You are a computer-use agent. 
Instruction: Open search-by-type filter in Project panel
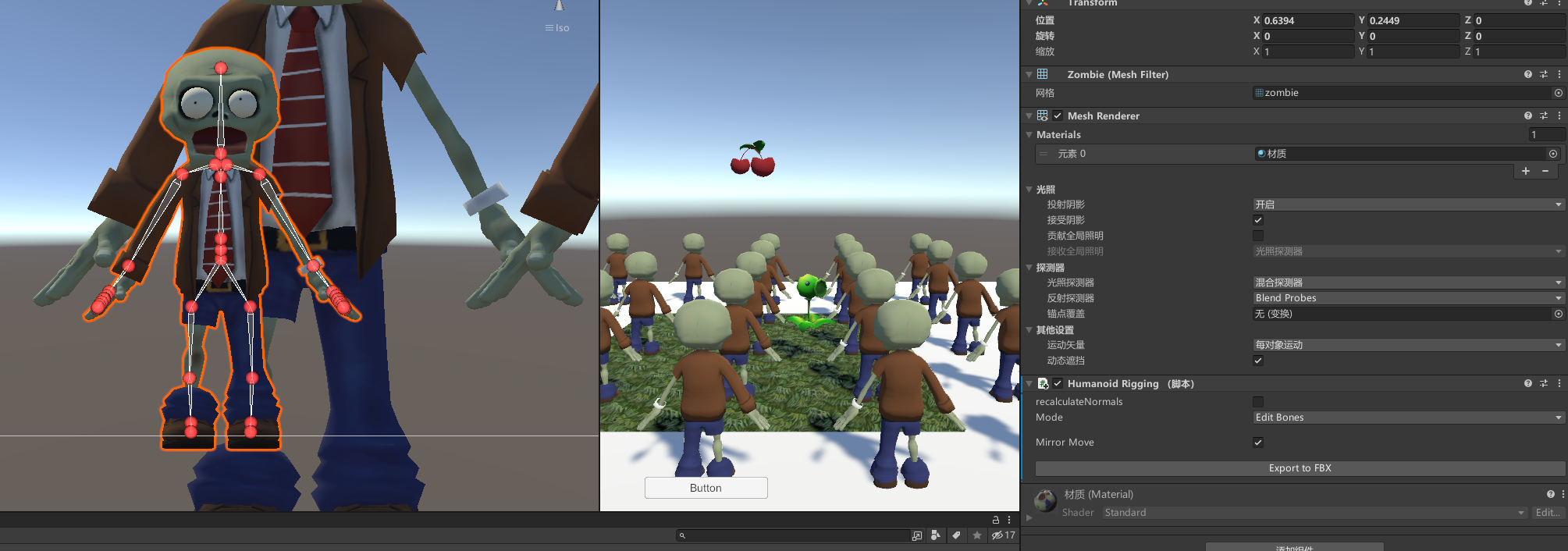point(936,535)
